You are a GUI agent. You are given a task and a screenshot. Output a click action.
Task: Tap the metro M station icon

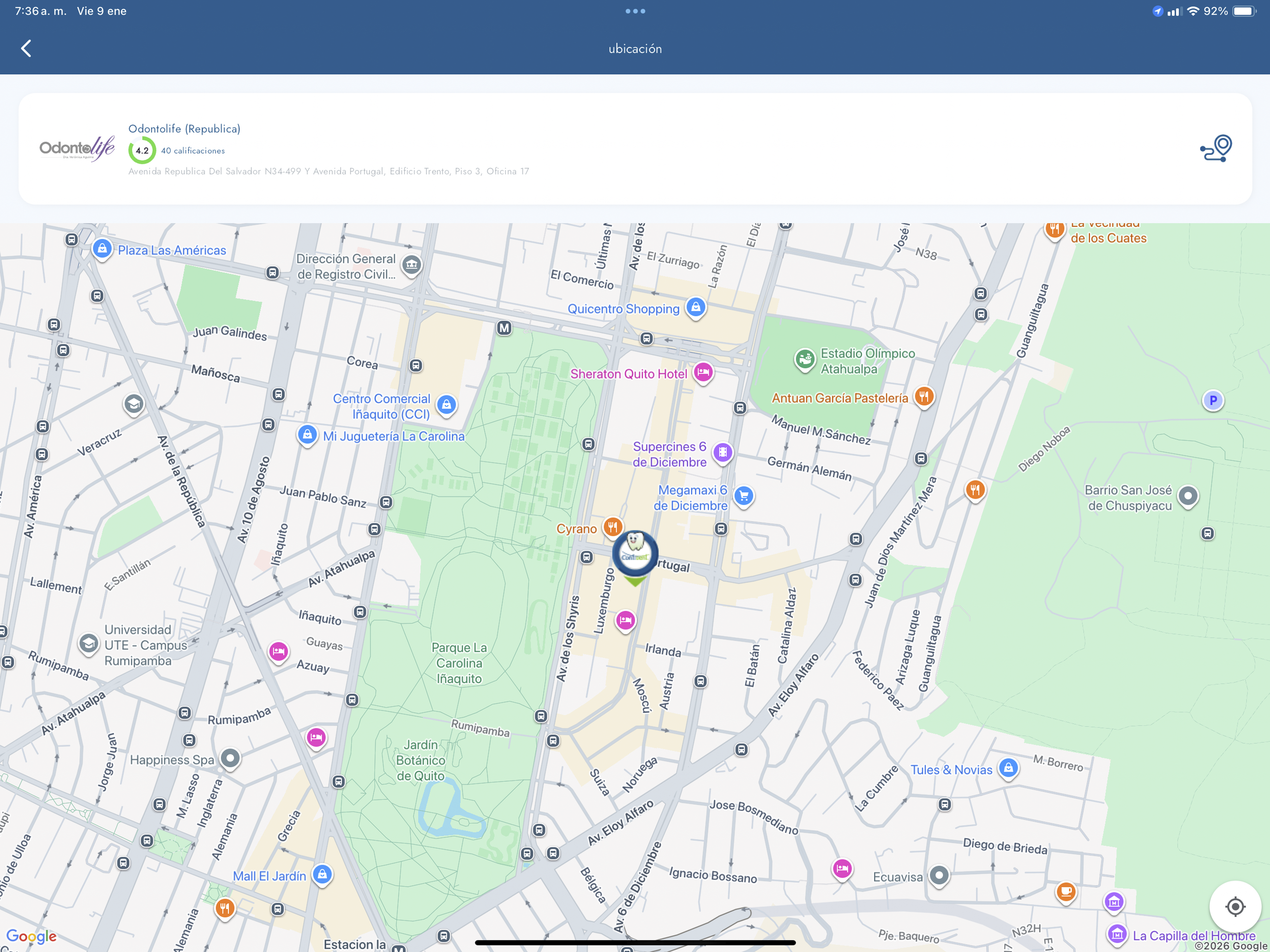pos(504,327)
